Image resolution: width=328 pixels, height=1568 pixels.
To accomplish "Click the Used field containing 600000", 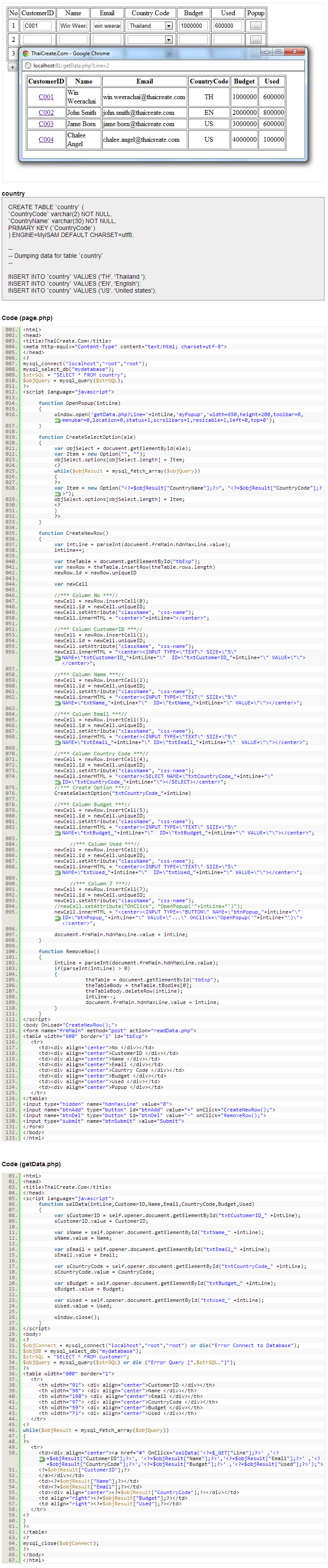I will pos(228,26).
